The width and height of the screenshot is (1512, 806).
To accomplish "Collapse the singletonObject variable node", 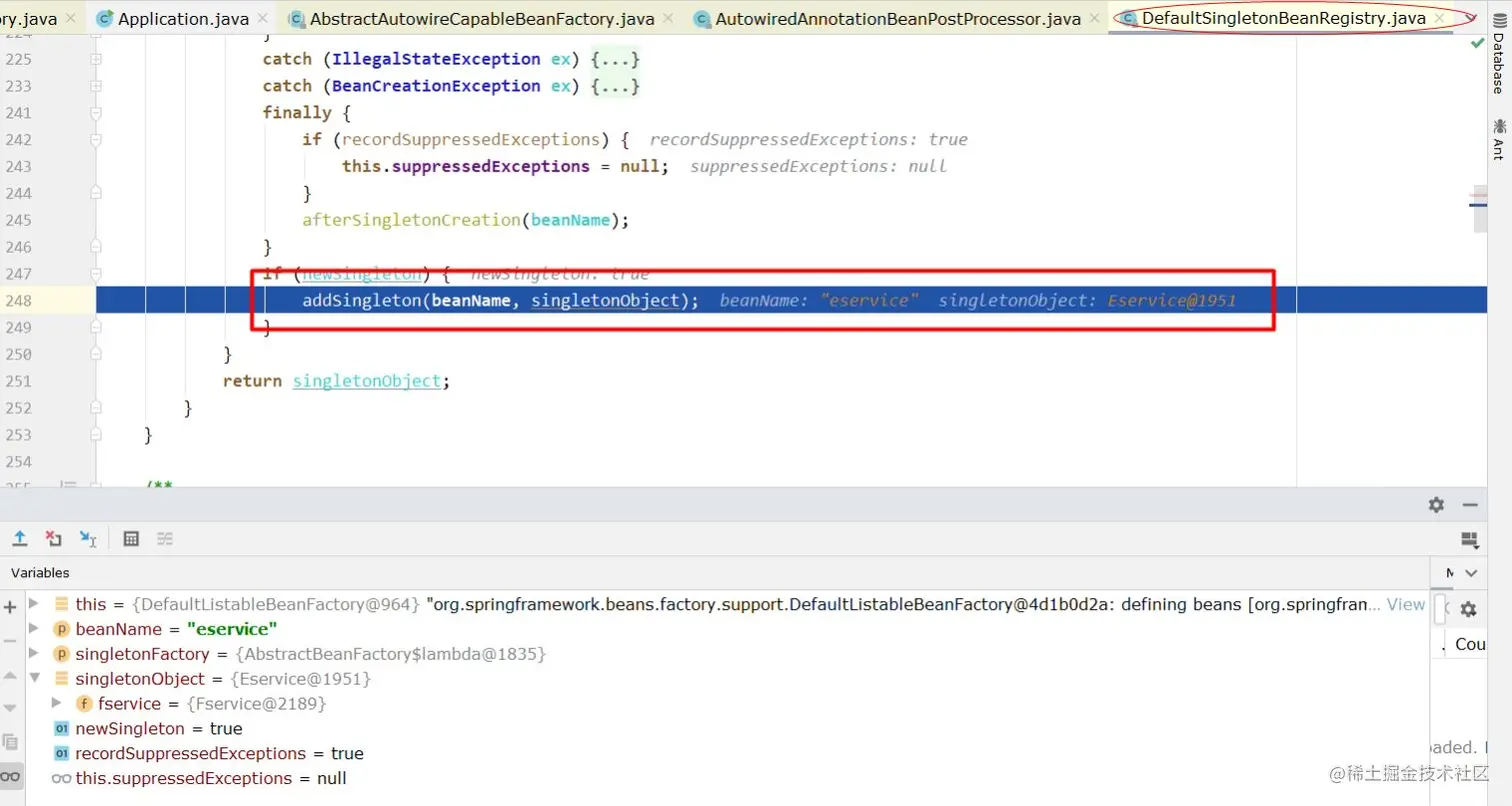I will (34, 679).
